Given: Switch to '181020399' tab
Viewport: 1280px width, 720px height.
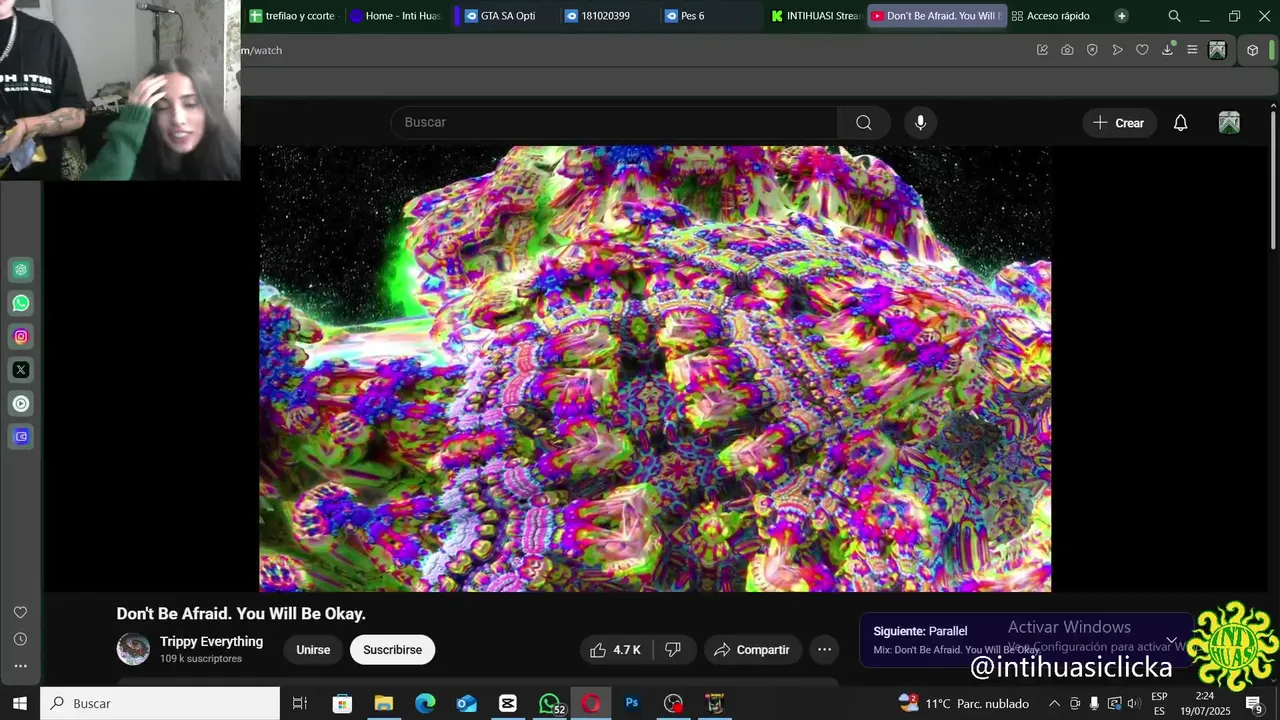Looking at the screenshot, I should (605, 16).
